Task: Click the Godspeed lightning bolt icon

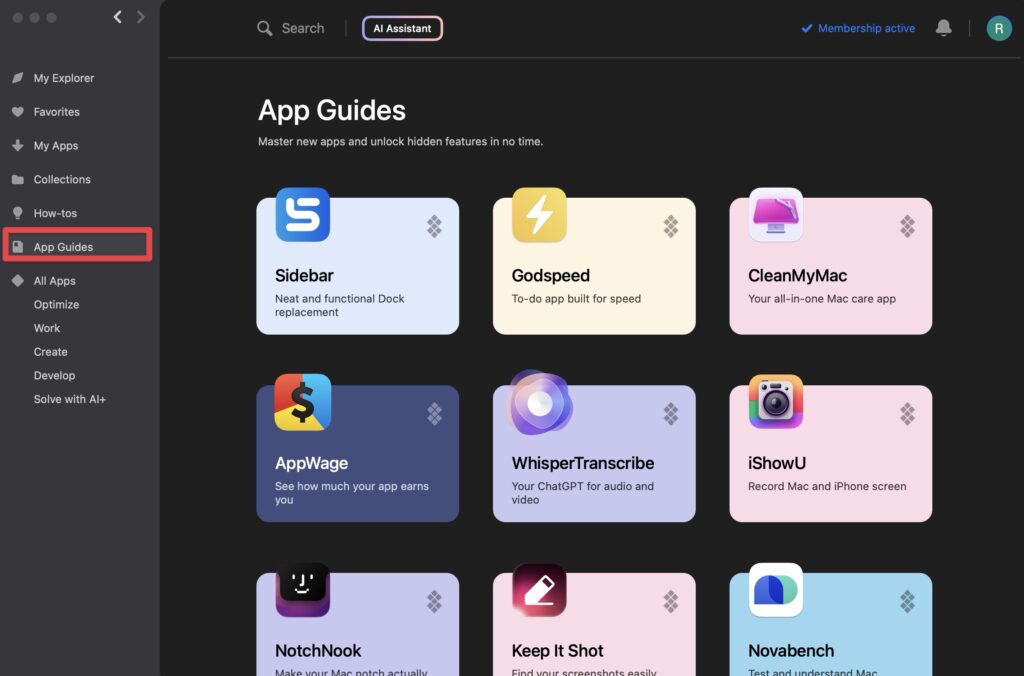Action: [539, 215]
